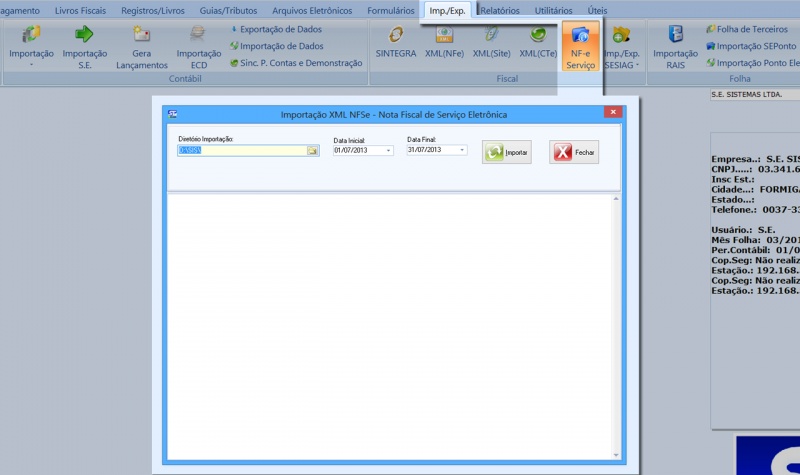Open the Importação ECD tool

pos(198,46)
